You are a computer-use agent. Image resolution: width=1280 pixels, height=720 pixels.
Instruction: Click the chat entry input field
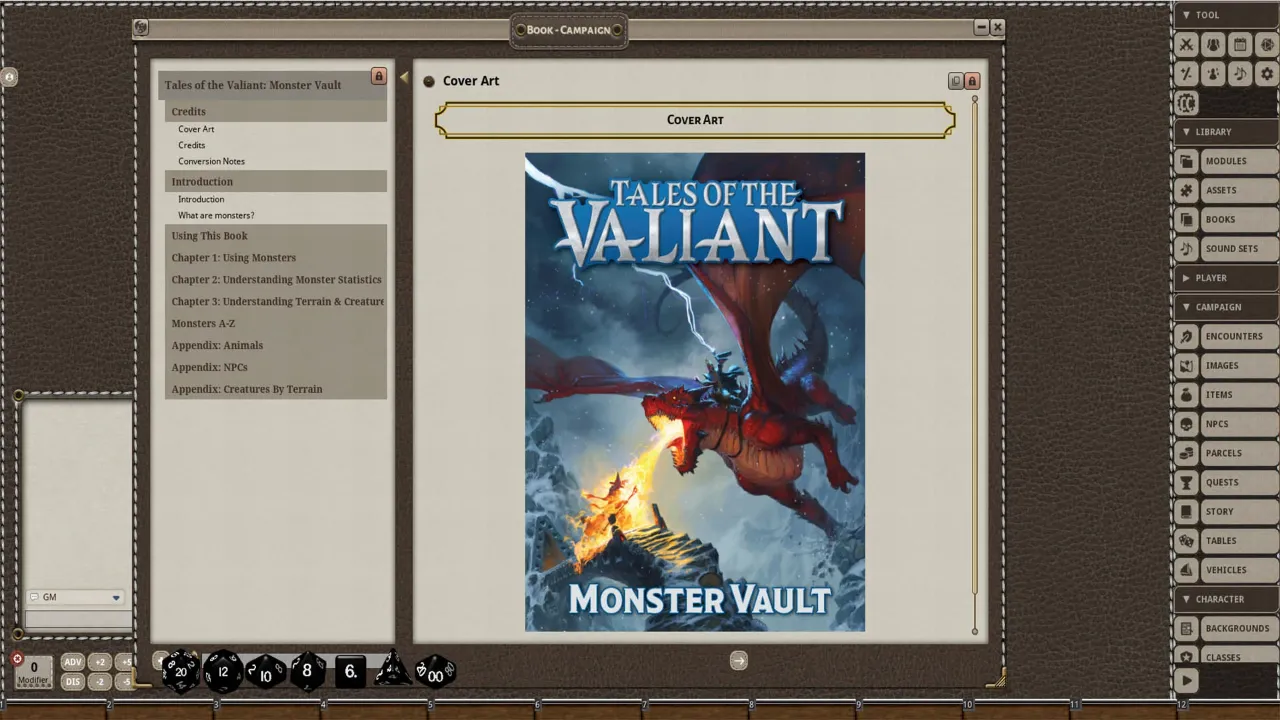click(78, 619)
